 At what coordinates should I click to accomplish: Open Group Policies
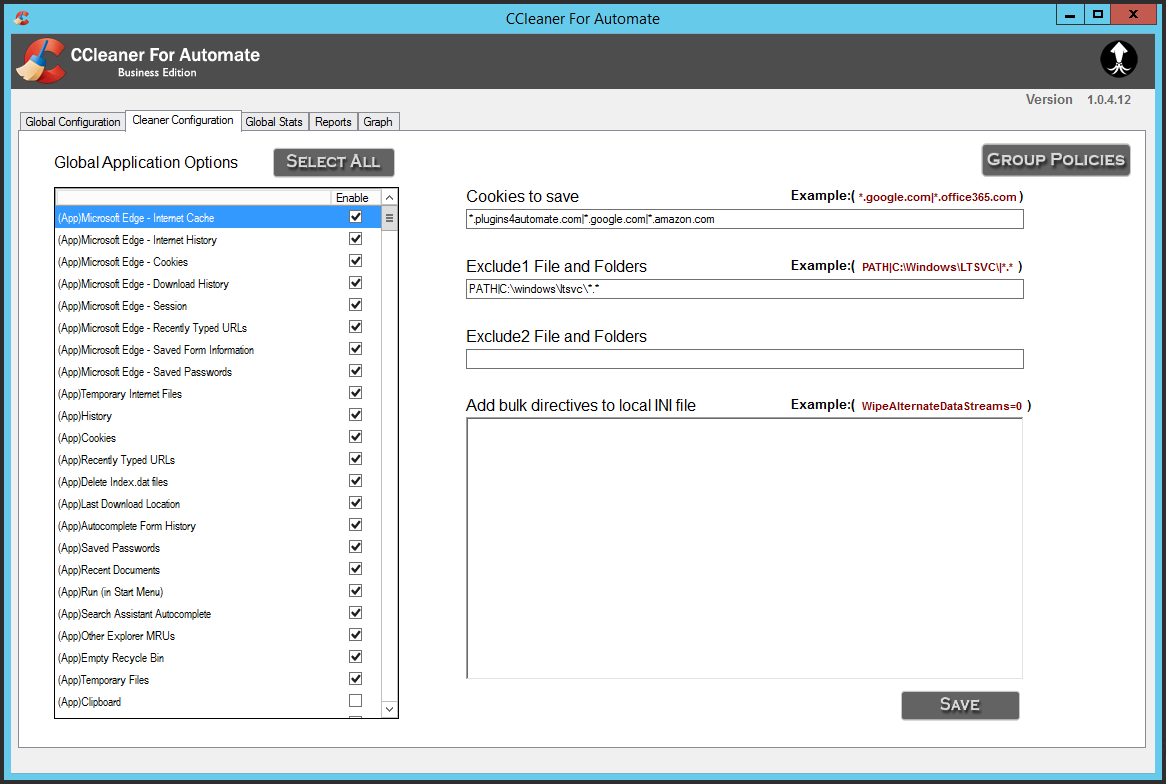click(1055, 160)
